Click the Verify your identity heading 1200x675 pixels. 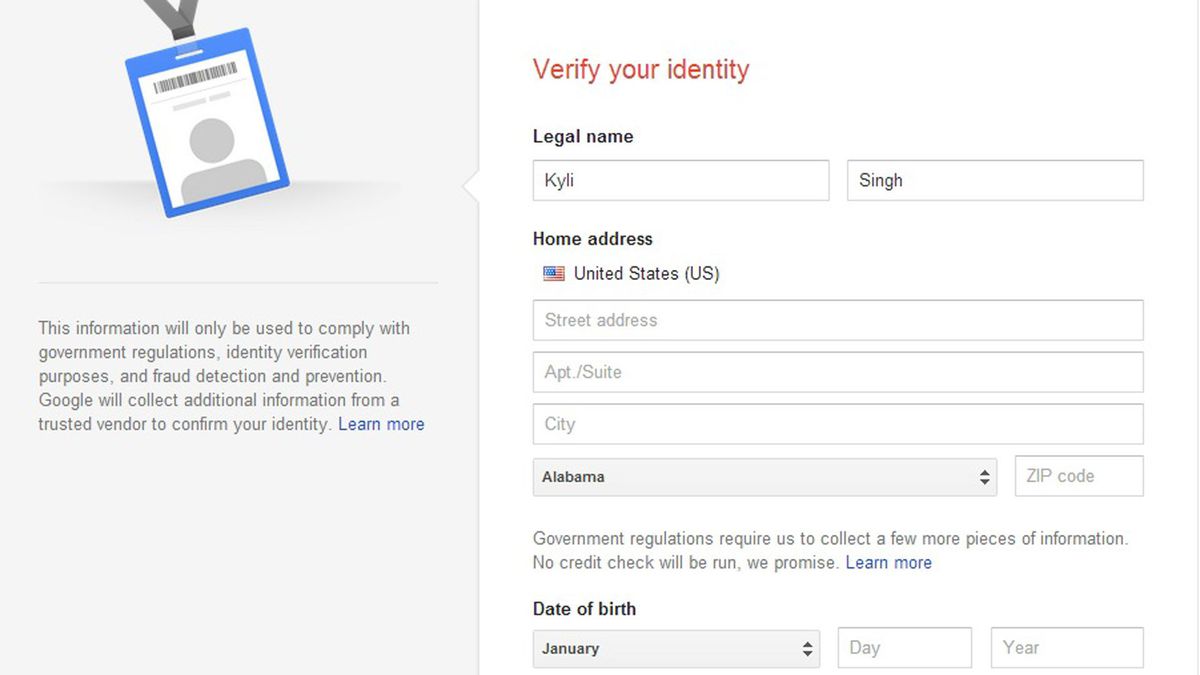[640, 70]
